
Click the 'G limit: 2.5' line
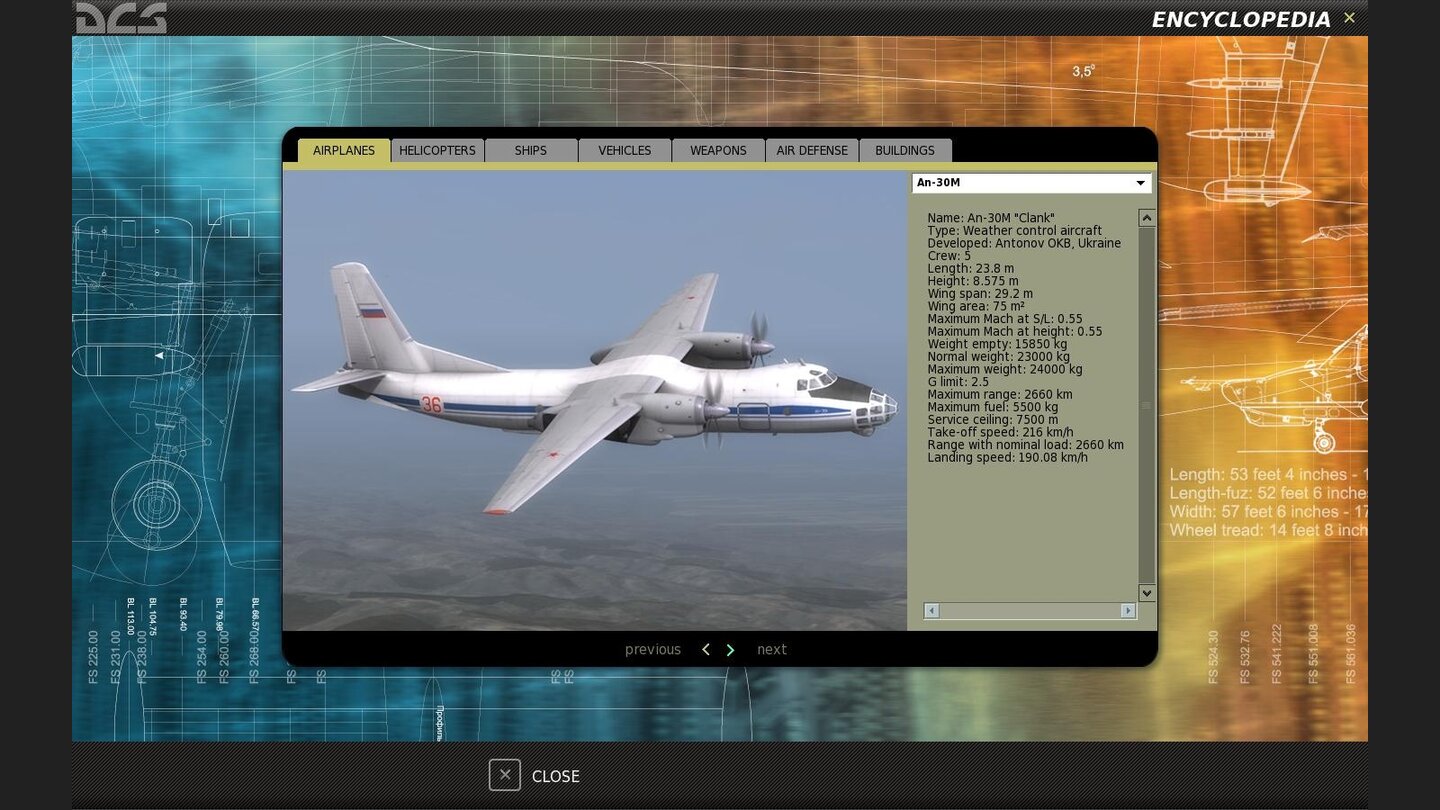coord(958,382)
